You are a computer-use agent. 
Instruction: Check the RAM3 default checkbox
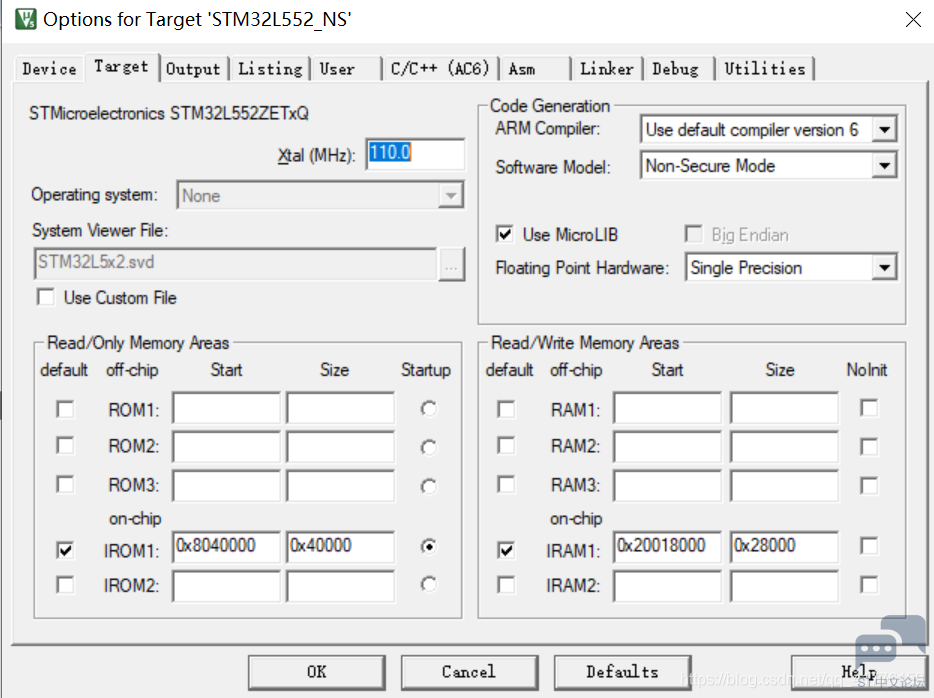506,484
